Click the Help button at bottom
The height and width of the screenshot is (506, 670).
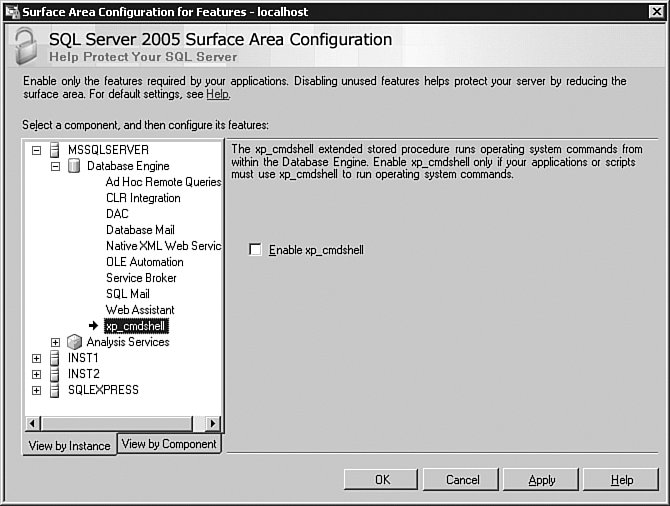[621, 480]
